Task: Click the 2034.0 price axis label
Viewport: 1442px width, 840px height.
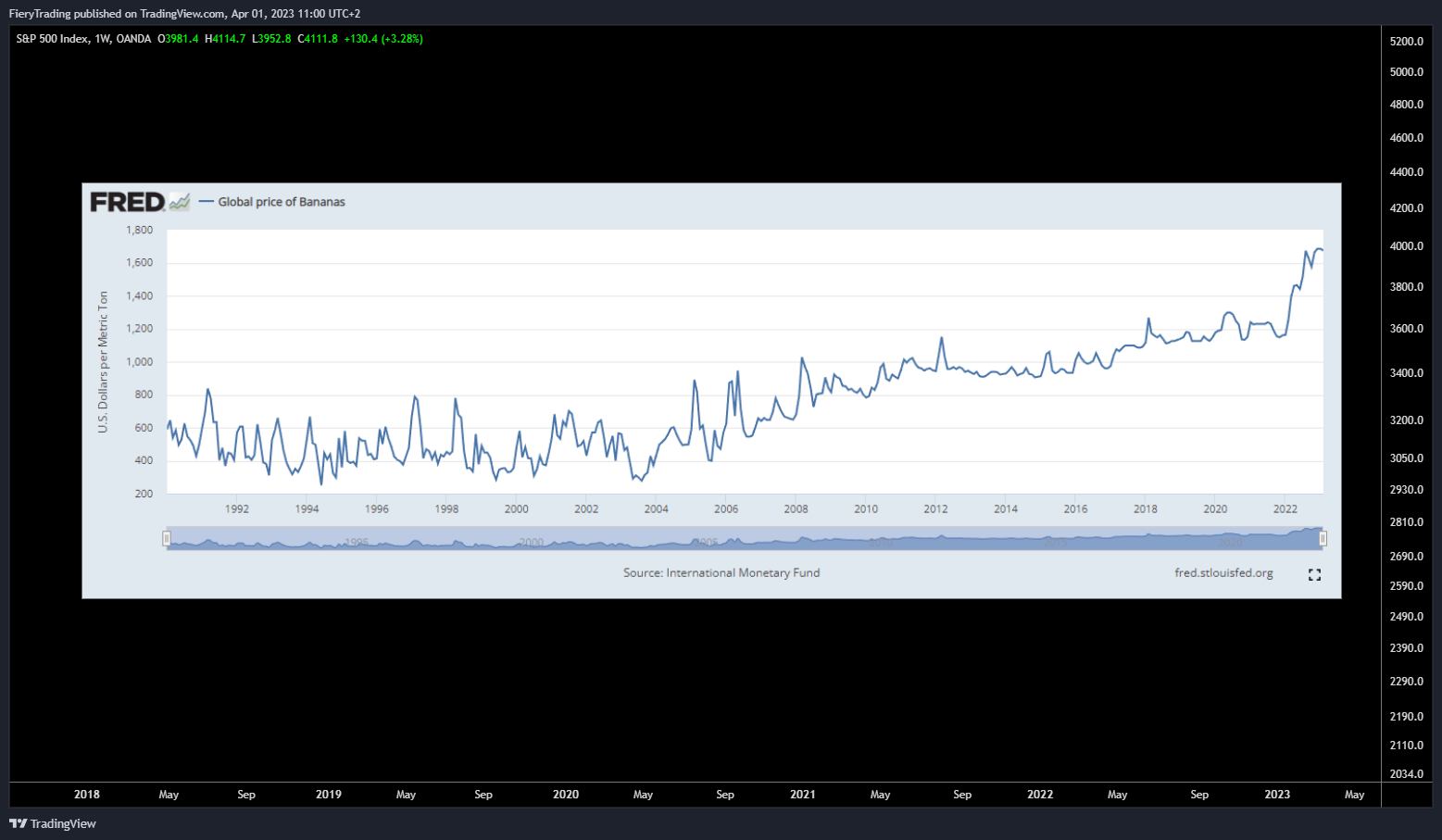Action: pos(1407,774)
